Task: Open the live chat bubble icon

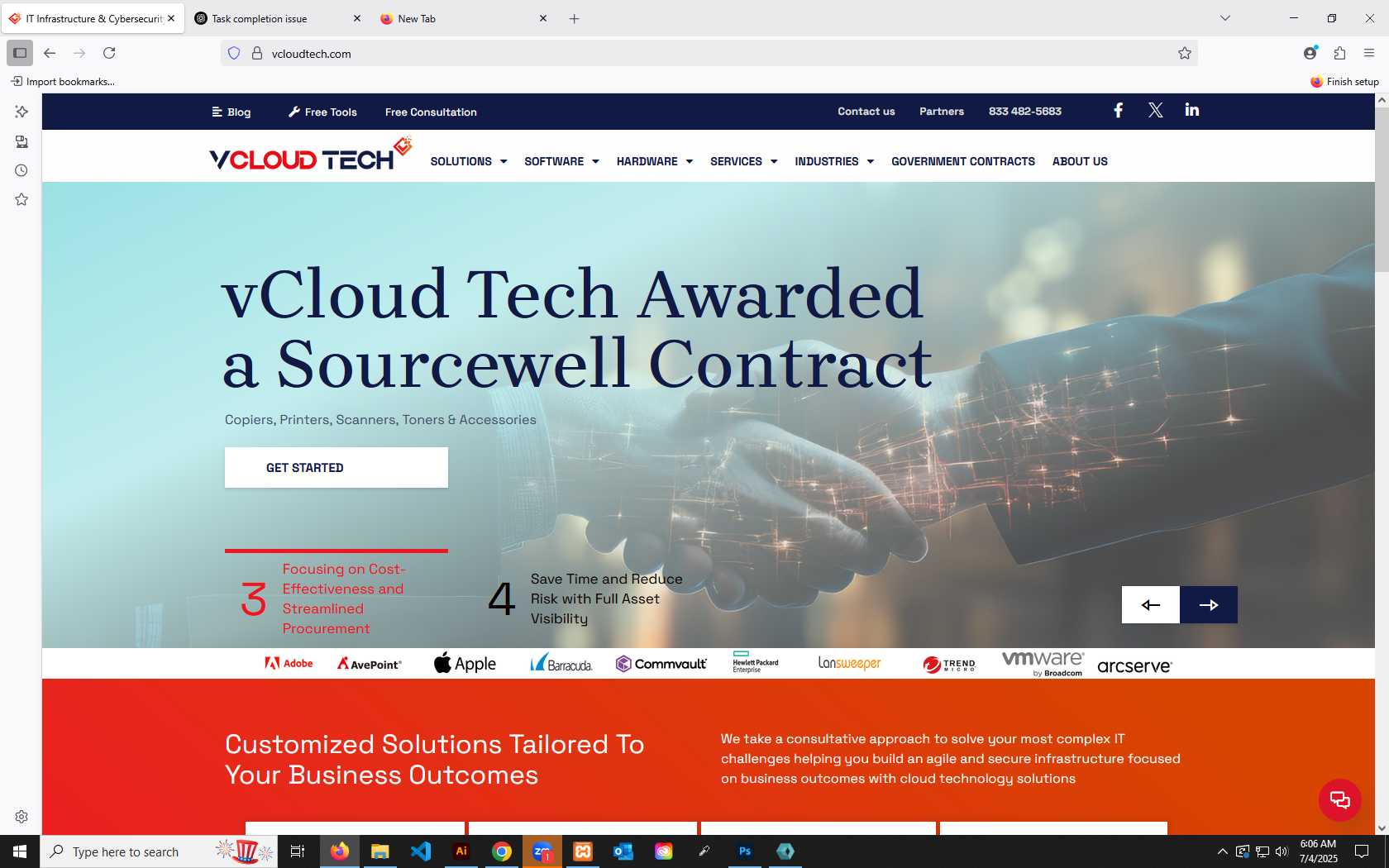Action: point(1339,799)
